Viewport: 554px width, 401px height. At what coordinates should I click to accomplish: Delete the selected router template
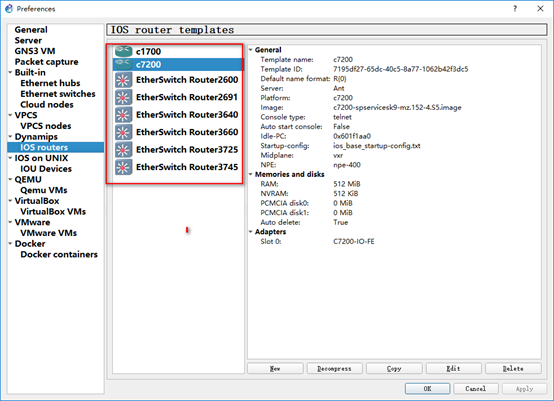click(x=513, y=368)
